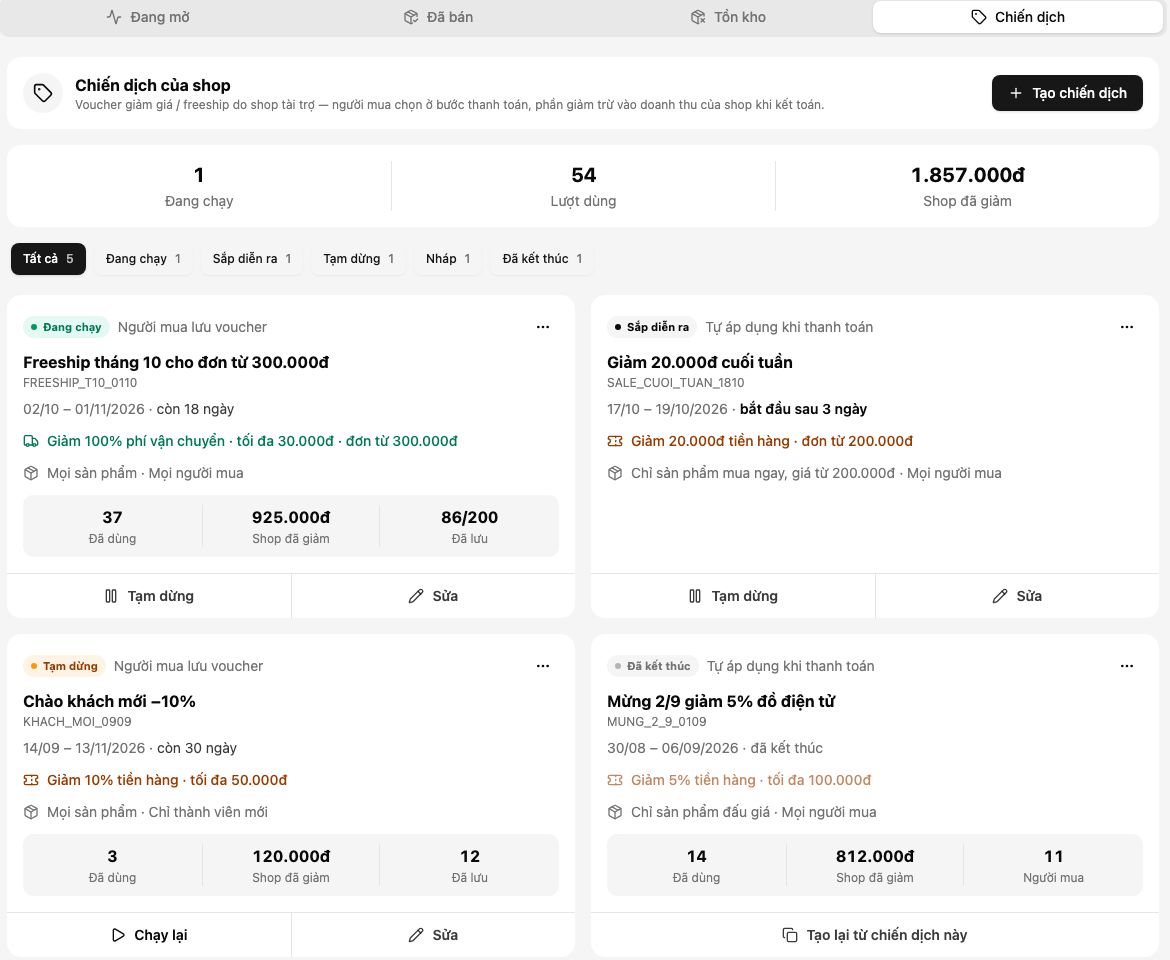
Task: Click the voucher icon beside Giảm 10% tiền hàng
Action: tap(31, 780)
